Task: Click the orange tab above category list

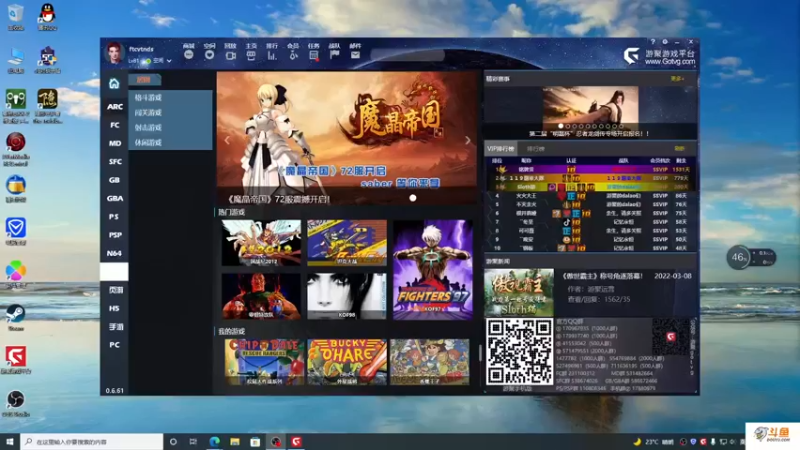Action: (144, 80)
